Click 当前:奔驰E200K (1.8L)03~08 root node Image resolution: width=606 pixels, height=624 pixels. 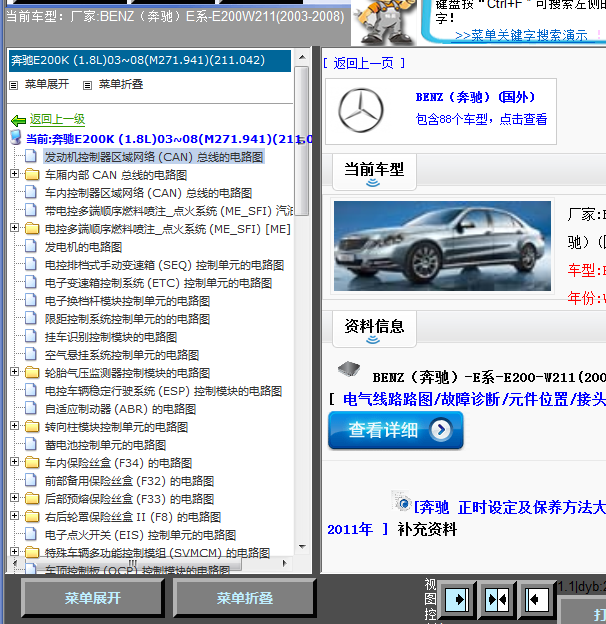coord(169,138)
